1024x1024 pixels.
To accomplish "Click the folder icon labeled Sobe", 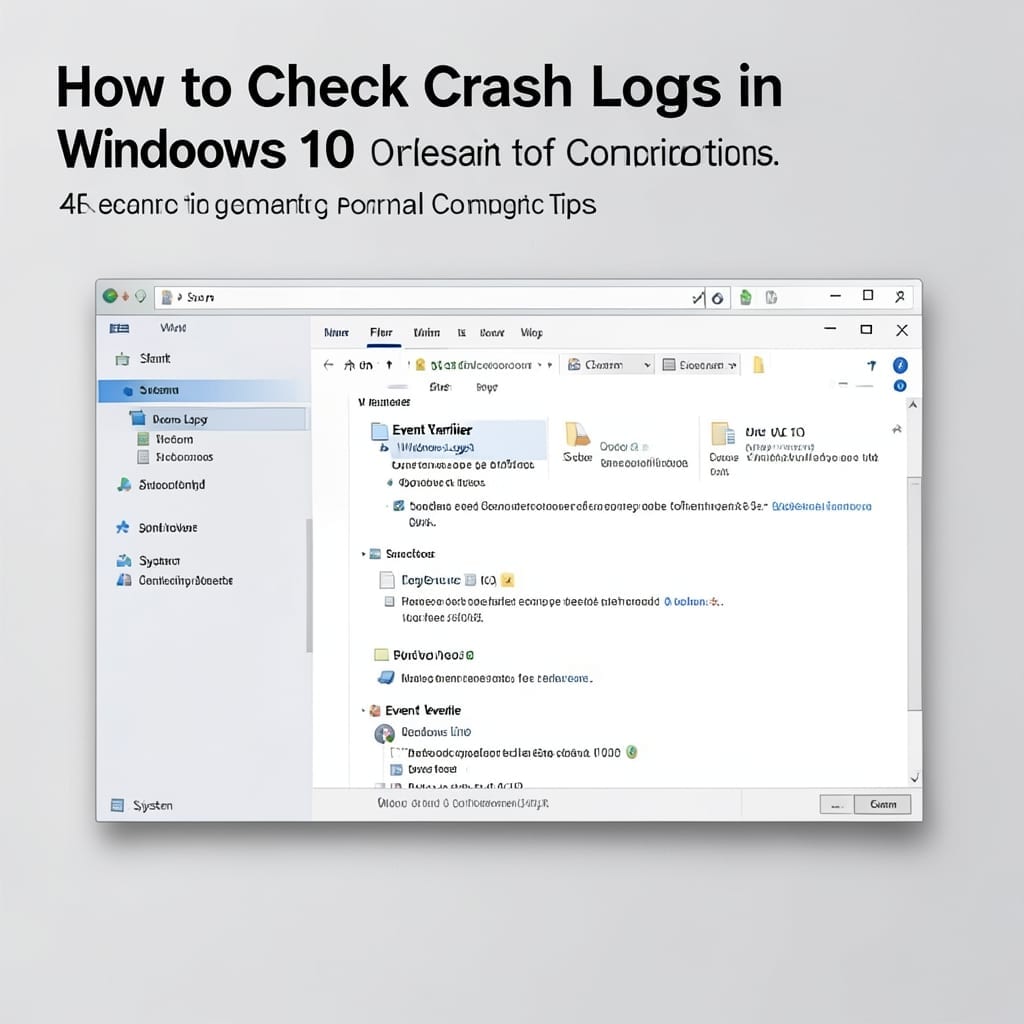I will point(577,434).
